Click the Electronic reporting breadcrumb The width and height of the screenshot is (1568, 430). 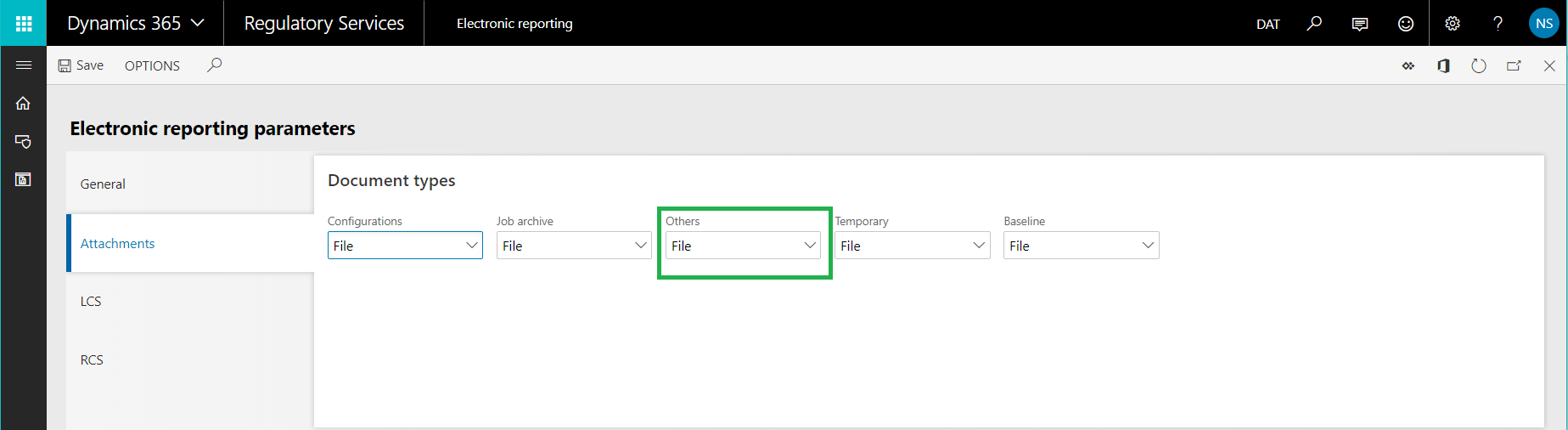point(514,24)
